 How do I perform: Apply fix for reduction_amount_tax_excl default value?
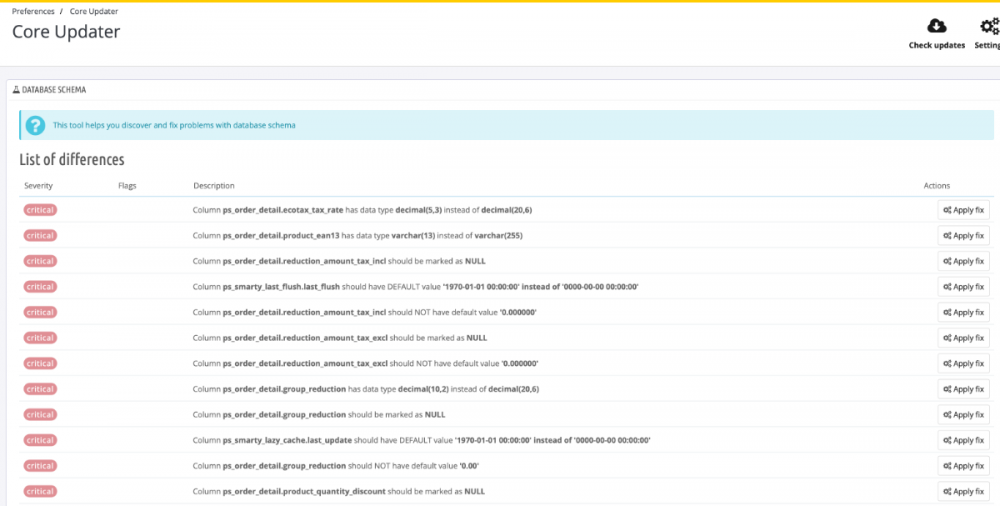[x=963, y=363]
